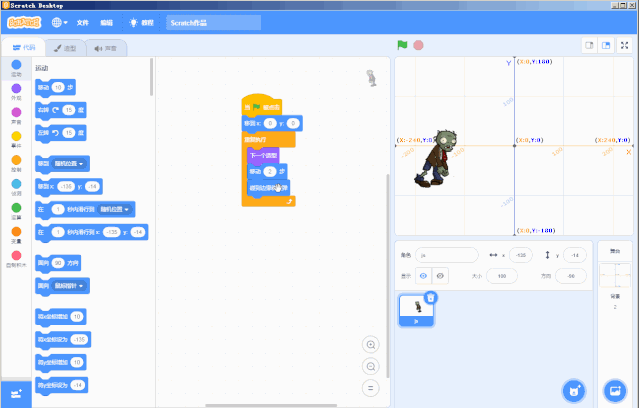This screenshot has width=639, height=408.
Task: Hide the sprite with crossed eye
Action: [440, 276]
